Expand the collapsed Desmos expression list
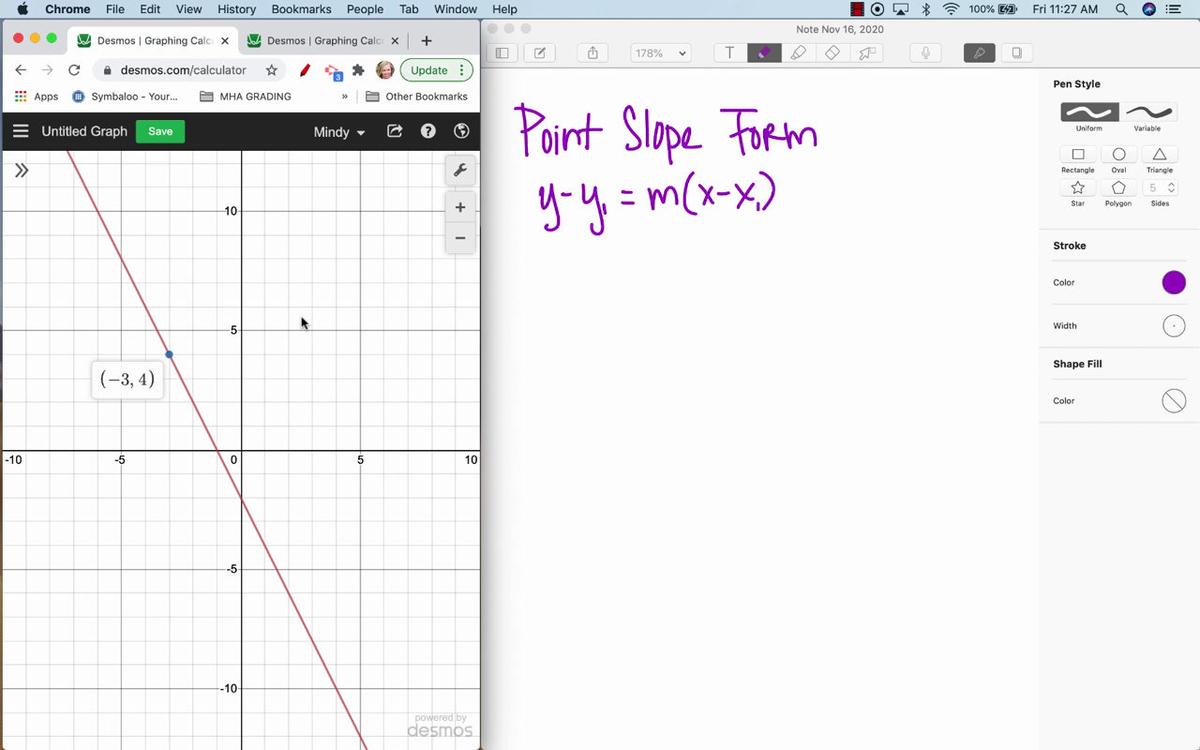 pos(20,170)
